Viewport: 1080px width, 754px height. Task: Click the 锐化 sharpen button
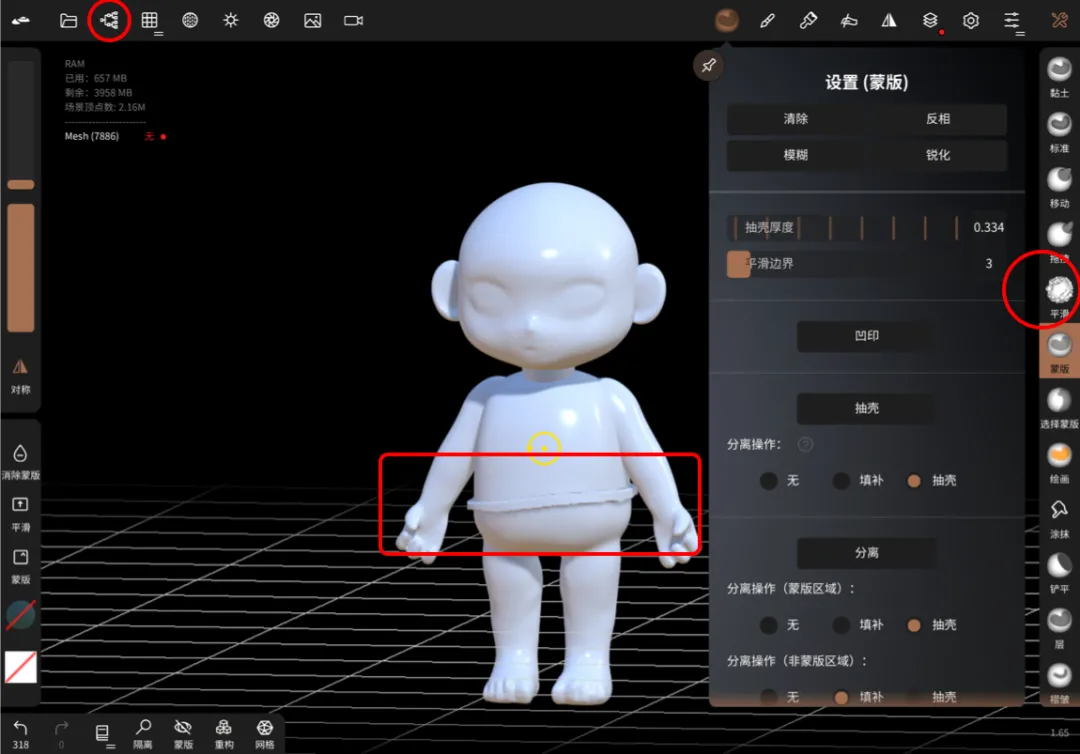[937, 155]
